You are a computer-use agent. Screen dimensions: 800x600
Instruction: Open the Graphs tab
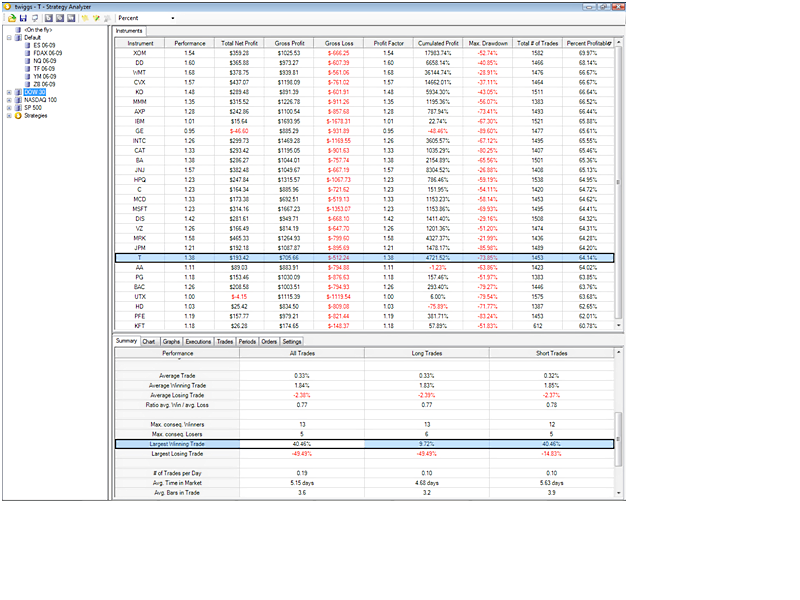click(x=171, y=341)
